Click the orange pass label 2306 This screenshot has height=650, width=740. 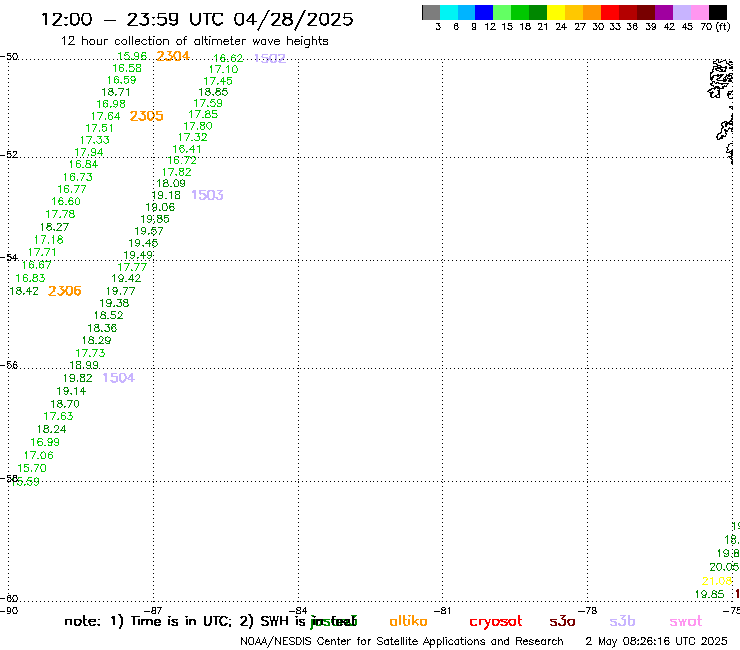[65, 291]
